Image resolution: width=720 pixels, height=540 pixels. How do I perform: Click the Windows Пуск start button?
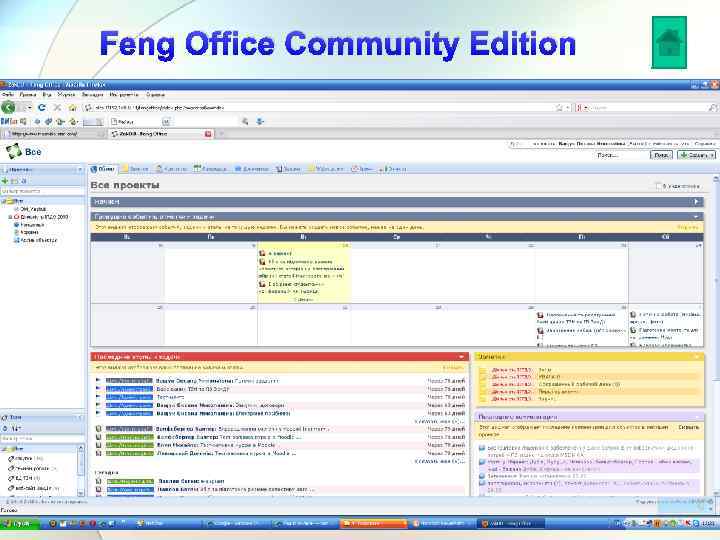tap(20, 523)
